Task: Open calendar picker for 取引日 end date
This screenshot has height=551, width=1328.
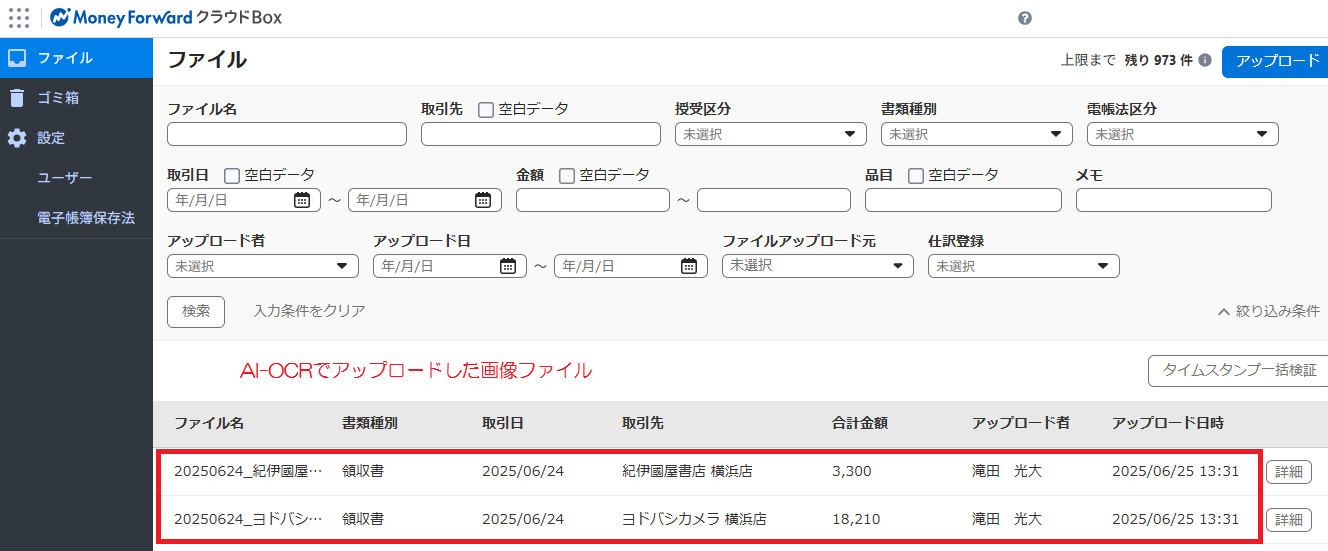Action: tap(483, 200)
